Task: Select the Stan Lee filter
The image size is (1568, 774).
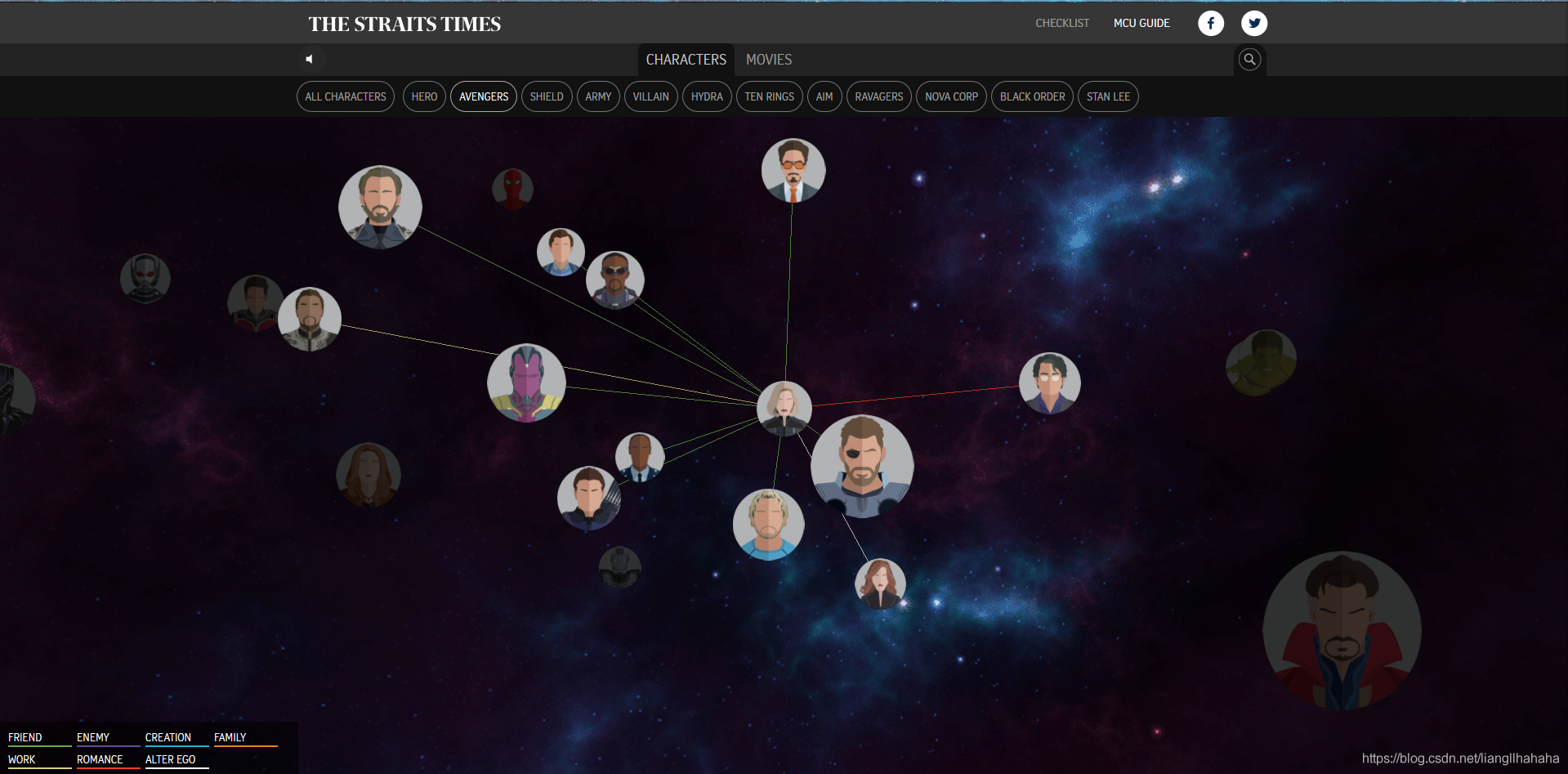Action: (x=1109, y=96)
